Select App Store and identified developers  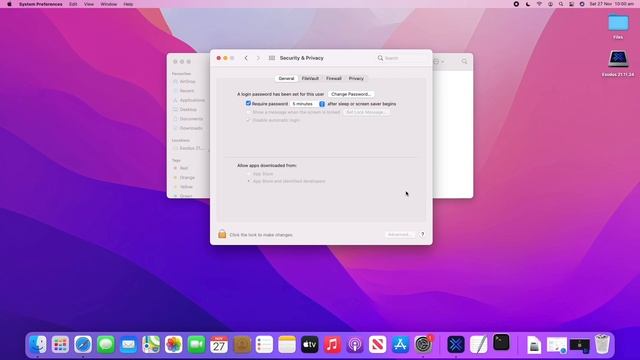249,181
